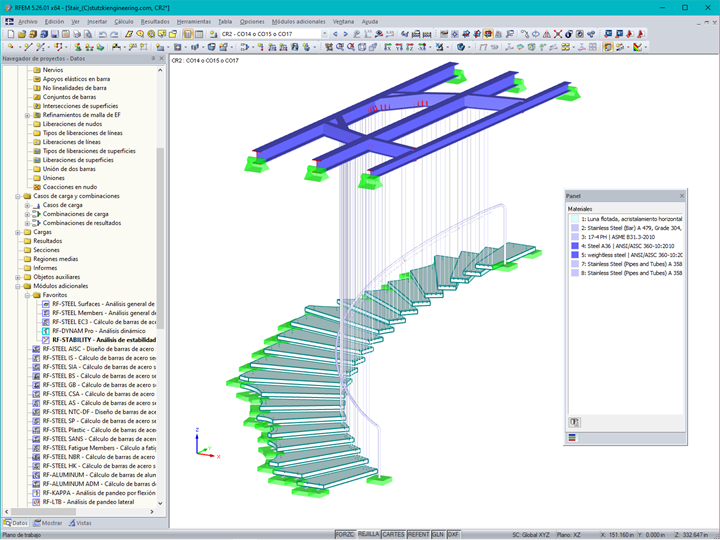The width and height of the screenshot is (720, 540).
Task: Click the new line tool icon
Action: pyautogui.click(x=28, y=47)
